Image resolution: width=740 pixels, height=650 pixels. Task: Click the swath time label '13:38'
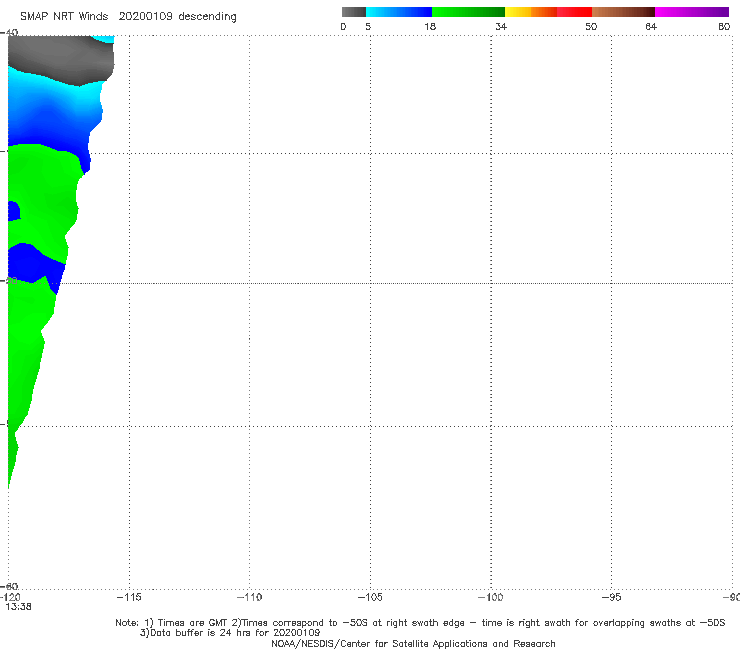click(18, 607)
